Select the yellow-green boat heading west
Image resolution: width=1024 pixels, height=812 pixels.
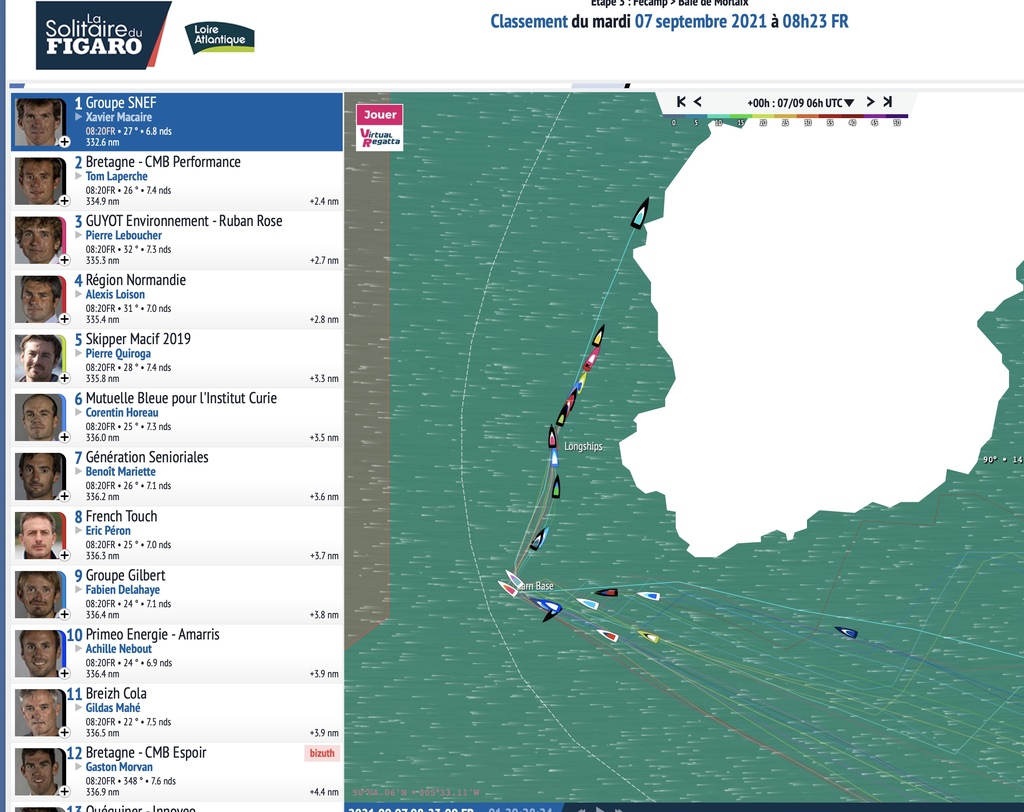click(x=648, y=636)
